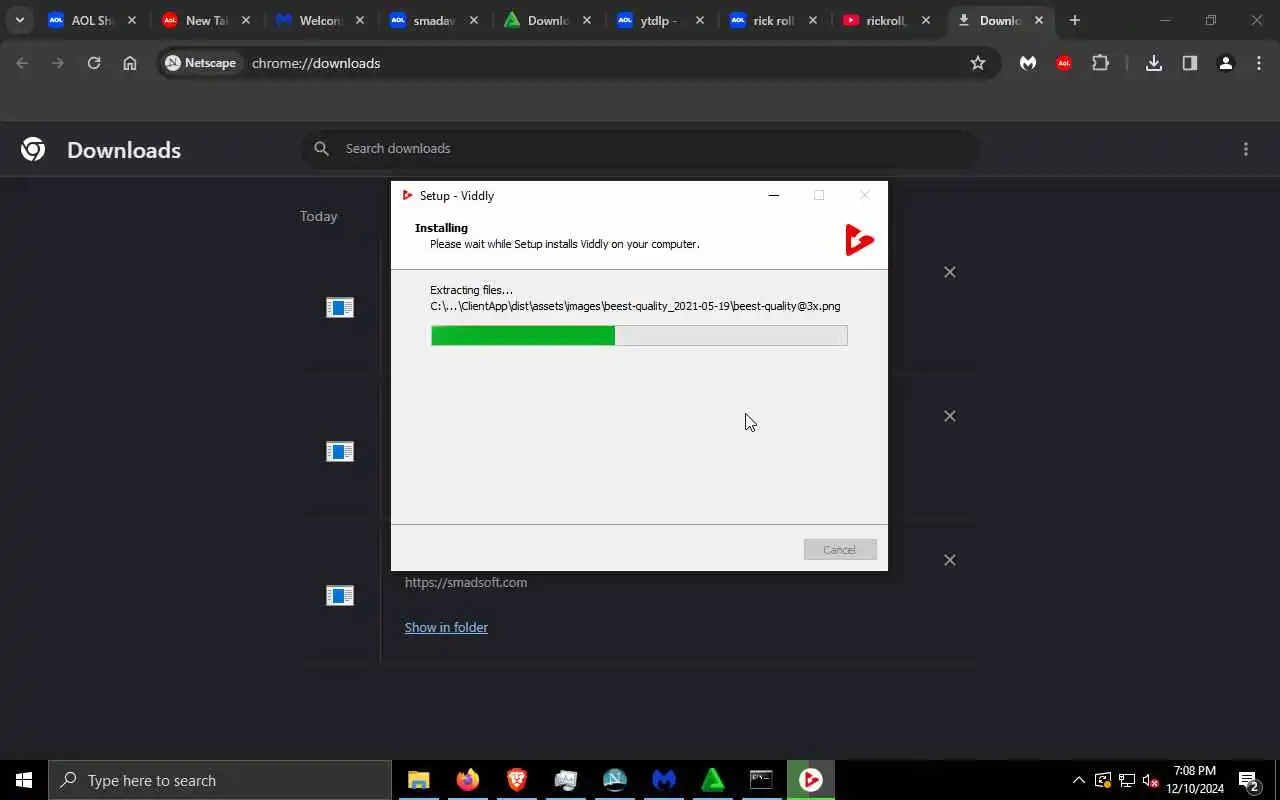Click the Search downloads field
1280x800 pixels.
point(640,148)
